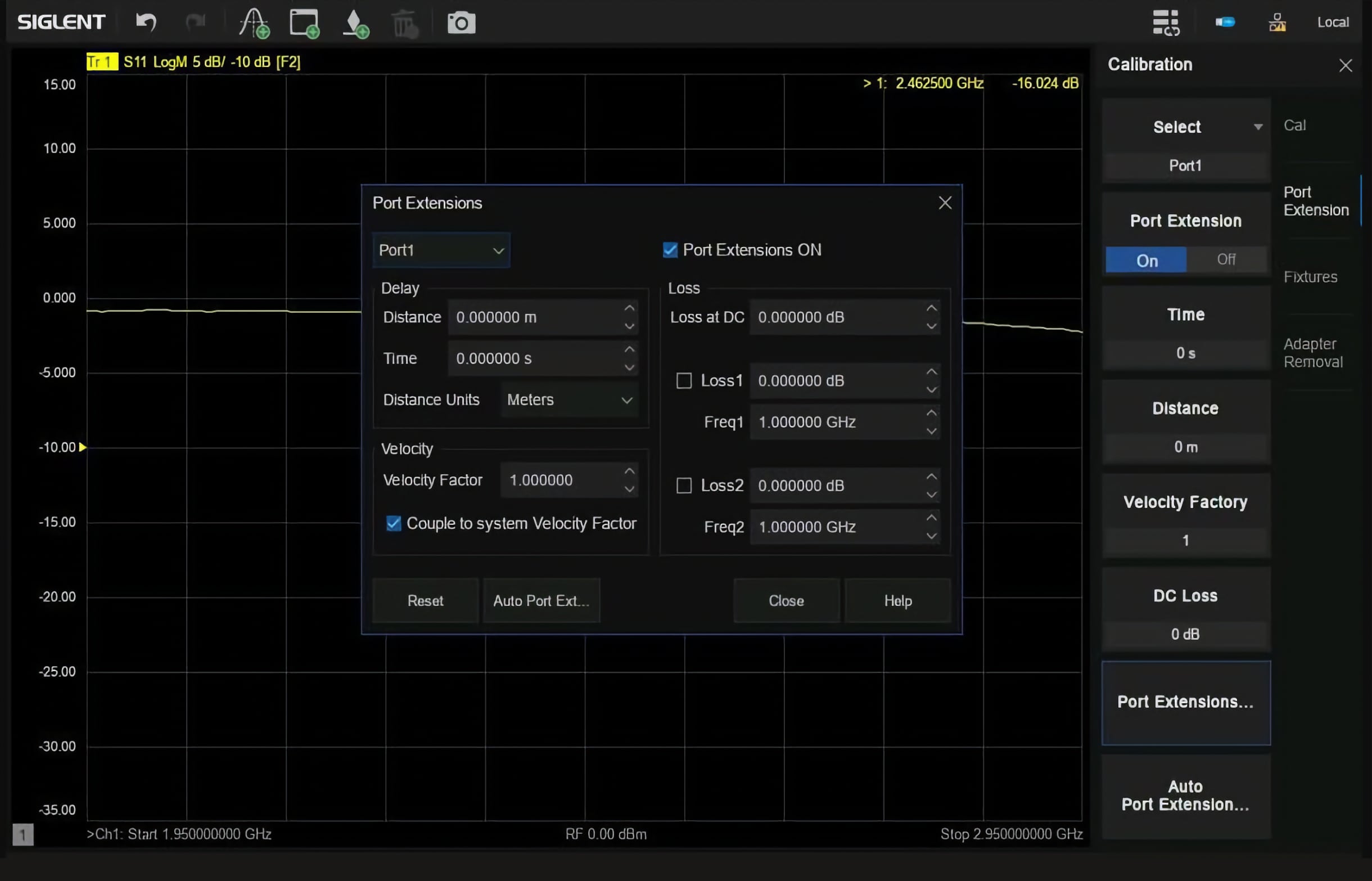Decrease Freq1 value with down arrow
The width and height of the screenshot is (1372, 881).
(x=932, y=431)
